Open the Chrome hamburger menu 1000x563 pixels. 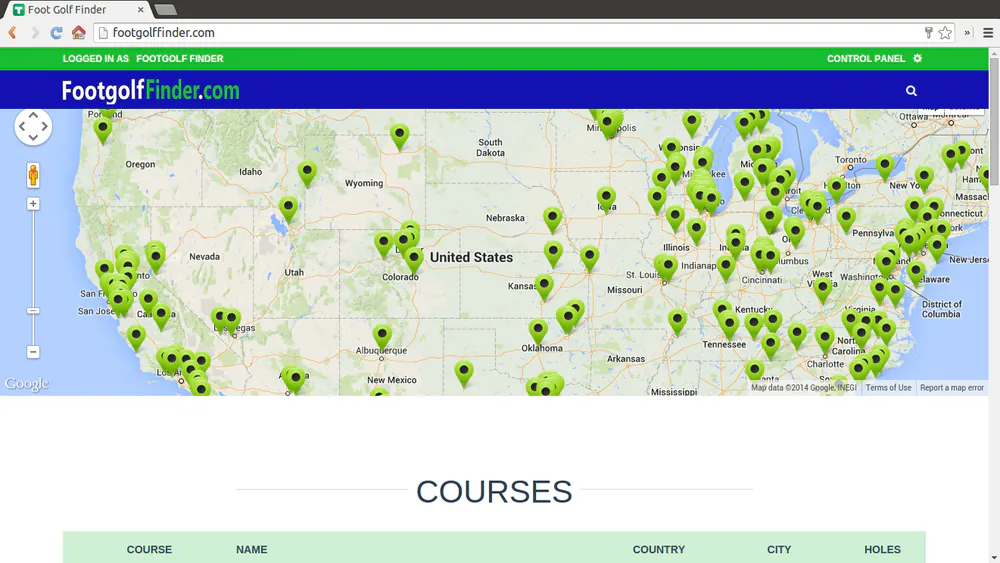[988, 33]
